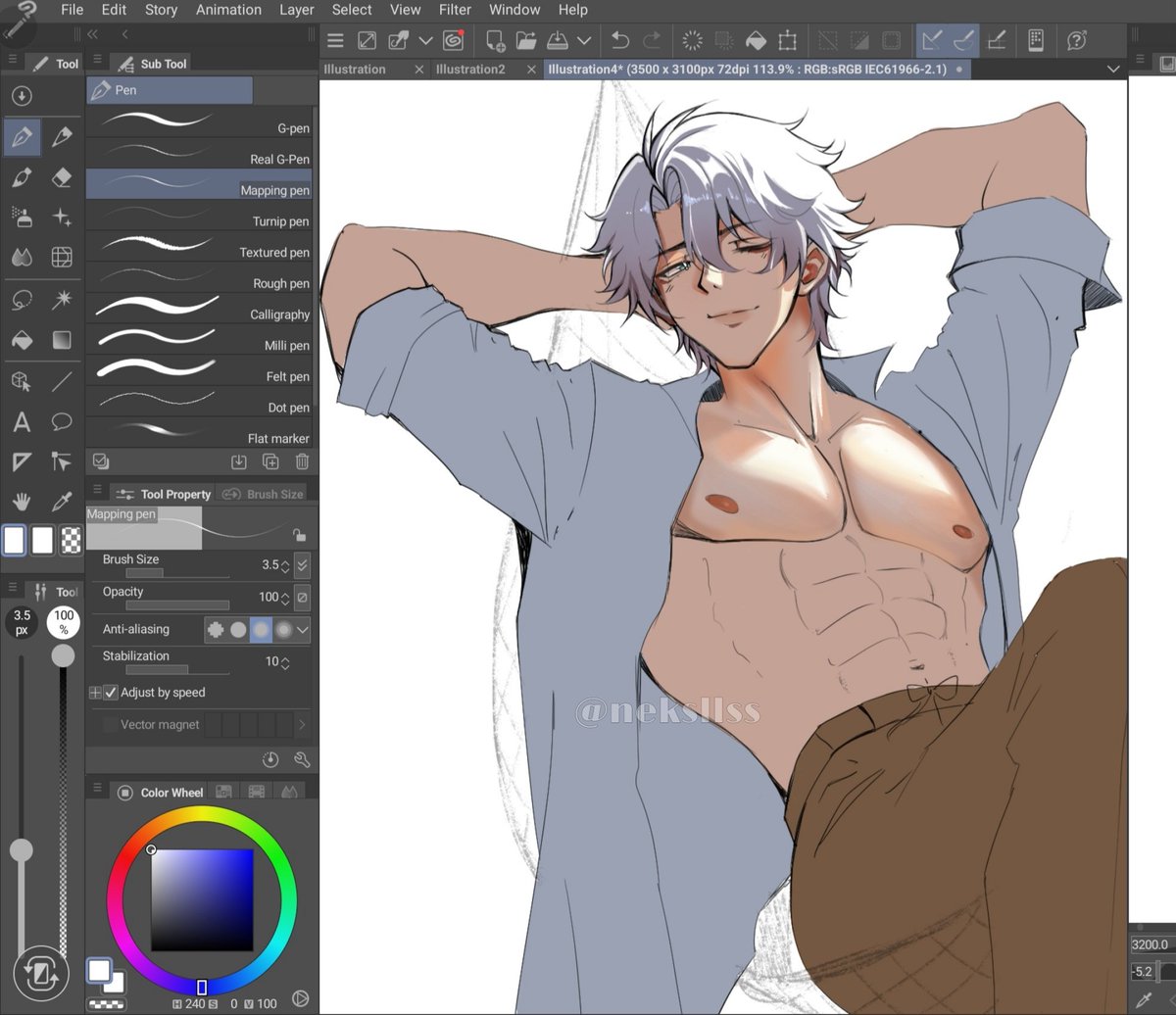Select the Fill bucket tool in palette
Screen dimensions: 1176x1015
[22, 340]
